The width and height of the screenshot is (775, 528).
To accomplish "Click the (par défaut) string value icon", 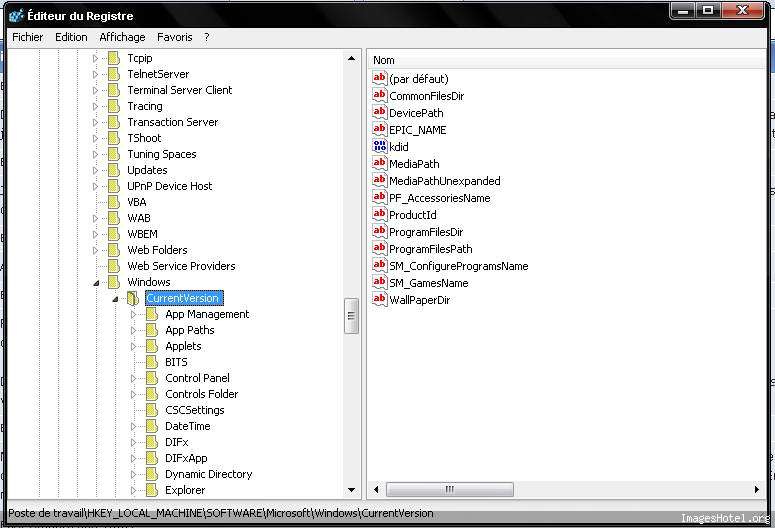I will coord(380,78).
